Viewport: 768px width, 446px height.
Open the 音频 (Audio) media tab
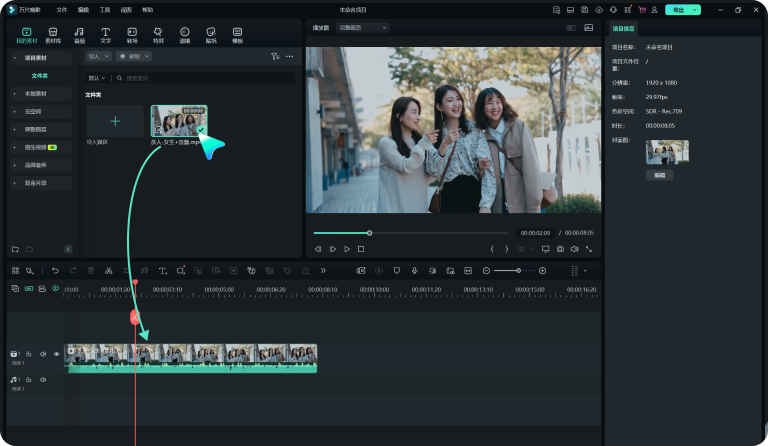(79, 34)
